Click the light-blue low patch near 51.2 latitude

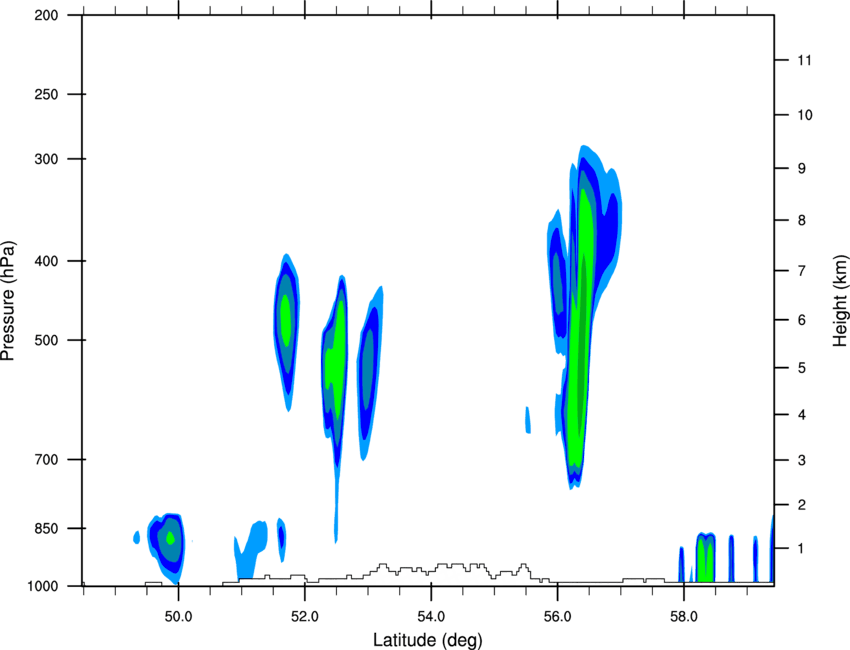pos(249,549)
